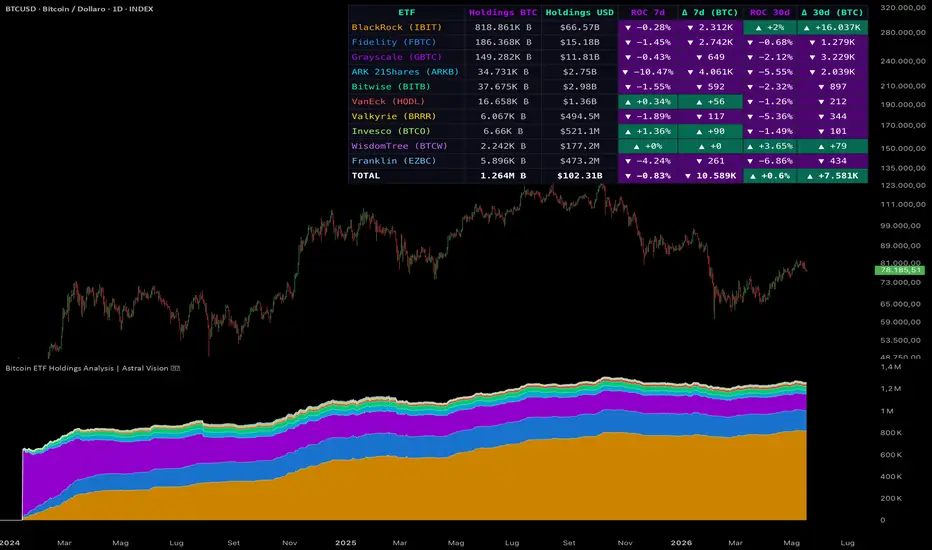Select the Franklin (EZBC) row name
Screen dimensions: 932x550
pyautogui.click(x=393, y=161)
